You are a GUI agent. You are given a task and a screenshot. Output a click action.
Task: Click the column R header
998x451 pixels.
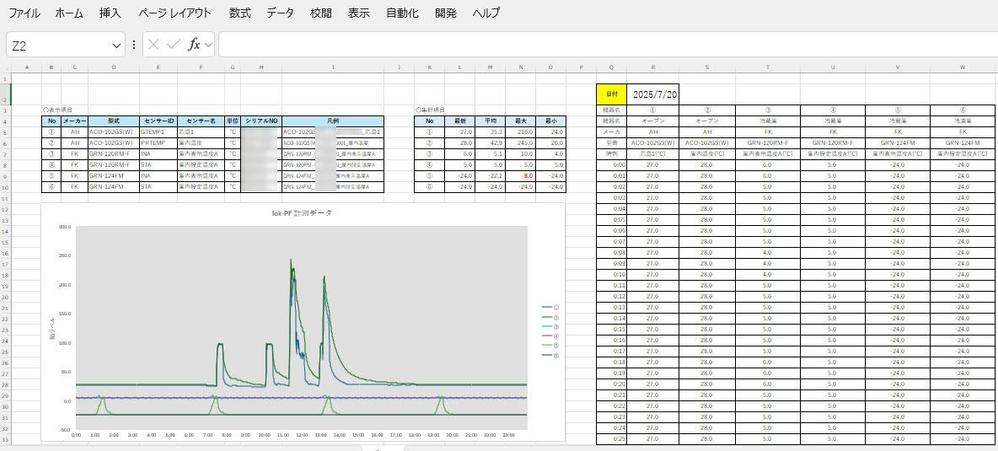tap(653, 67)
